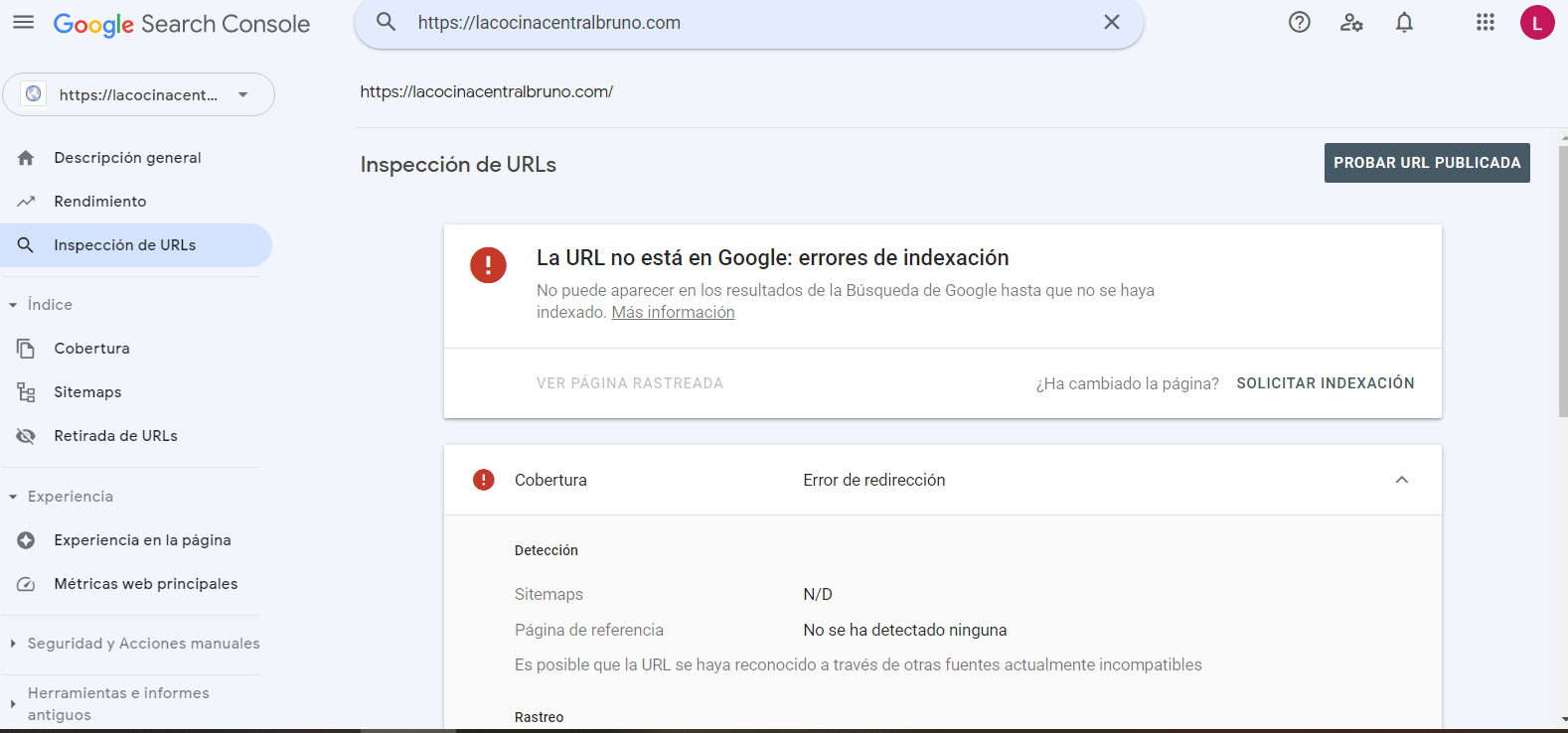Image resolution: width=1568 pixels, height=733 pixels.
Task: Click 'No se ha detectado ninguna' value
Action: click(905, 630)
